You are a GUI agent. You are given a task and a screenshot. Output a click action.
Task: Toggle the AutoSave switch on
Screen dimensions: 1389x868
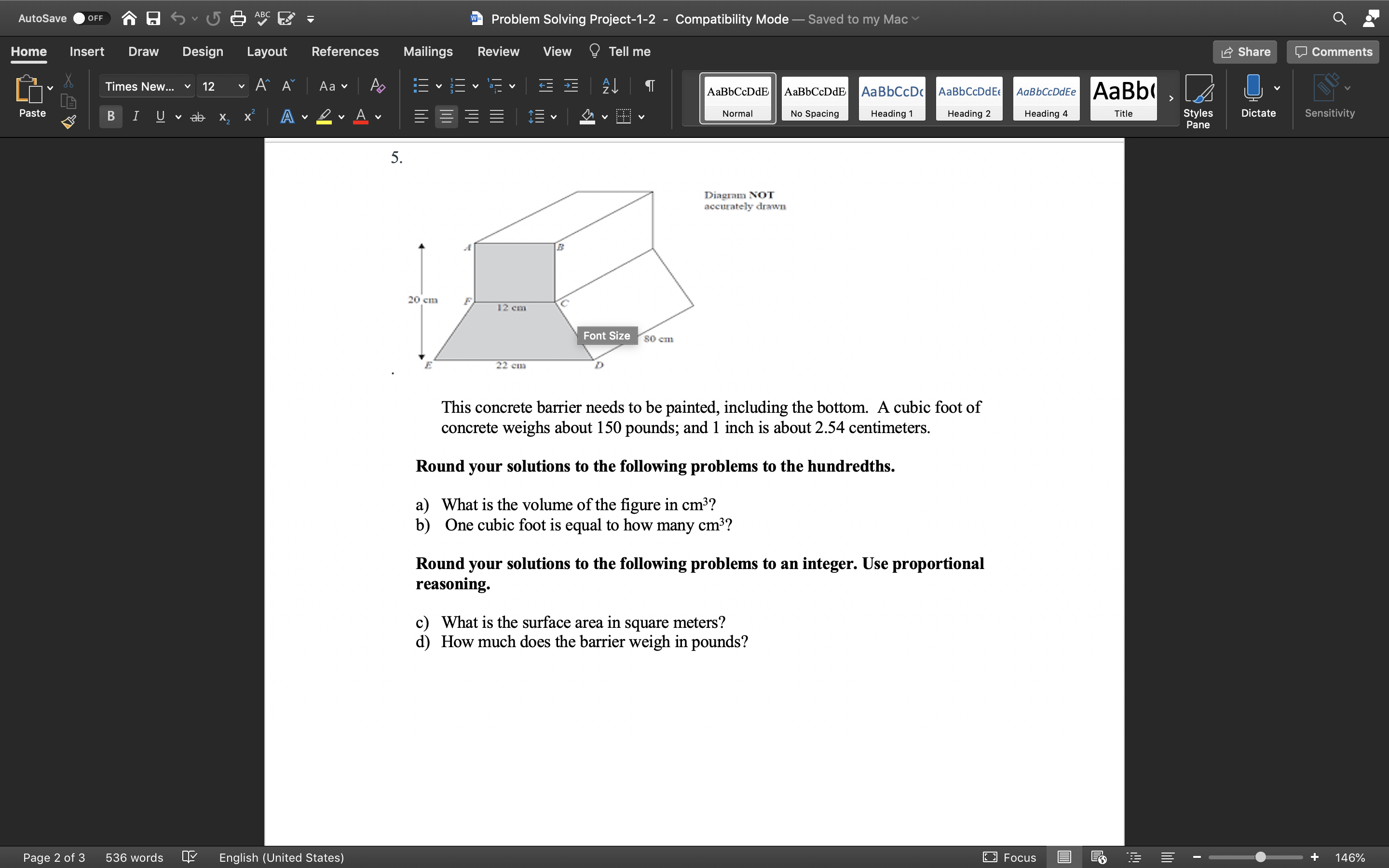(x=92, y=18)
